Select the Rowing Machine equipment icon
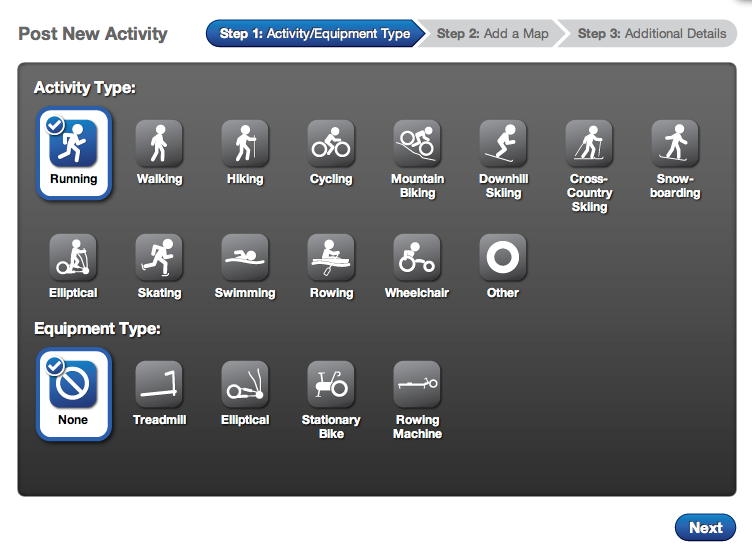Image resolution: width=752 pixels, height=554 pixels. tap(417, 384)
